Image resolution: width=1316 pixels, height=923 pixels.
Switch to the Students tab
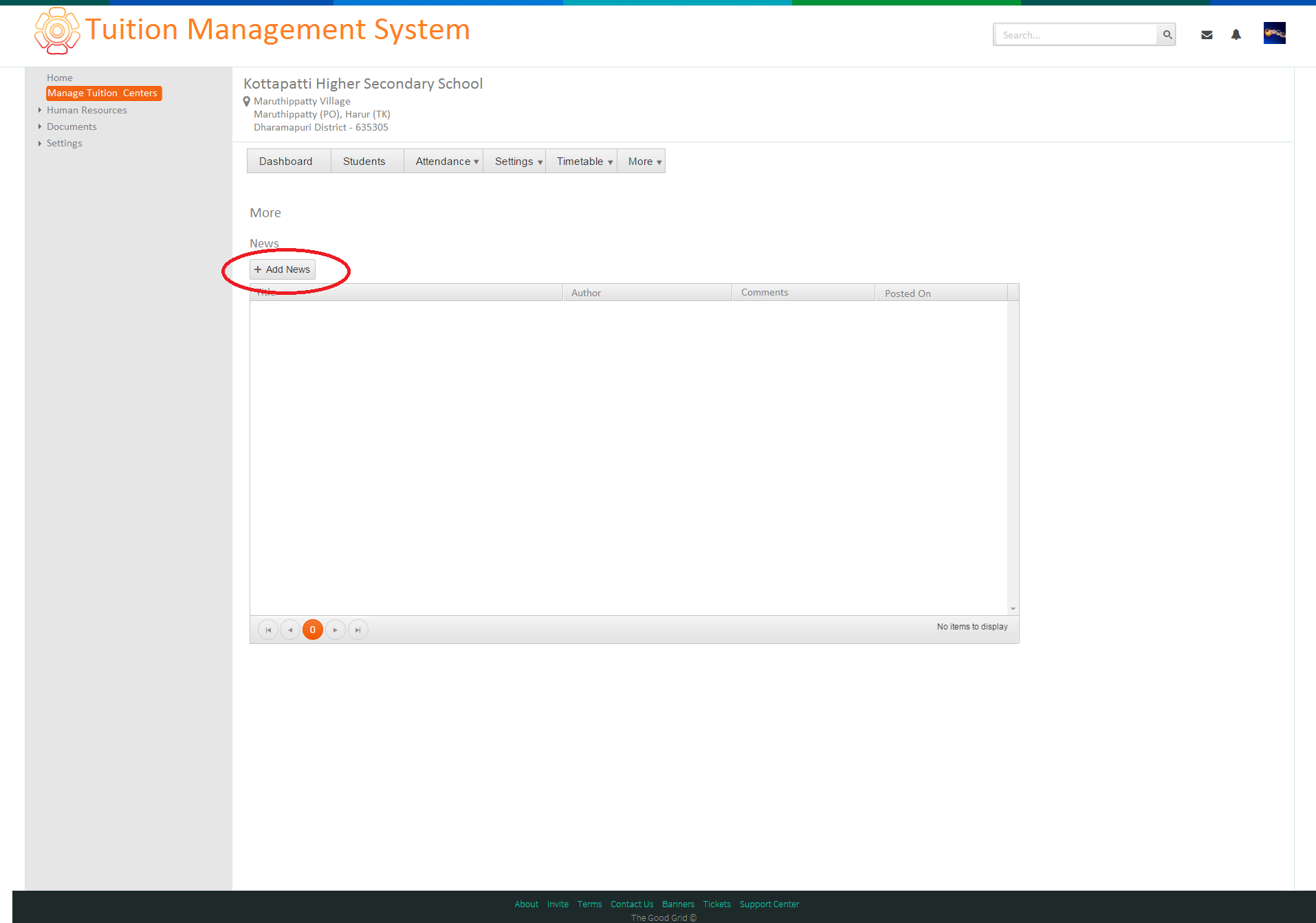[x=364, y=161]
